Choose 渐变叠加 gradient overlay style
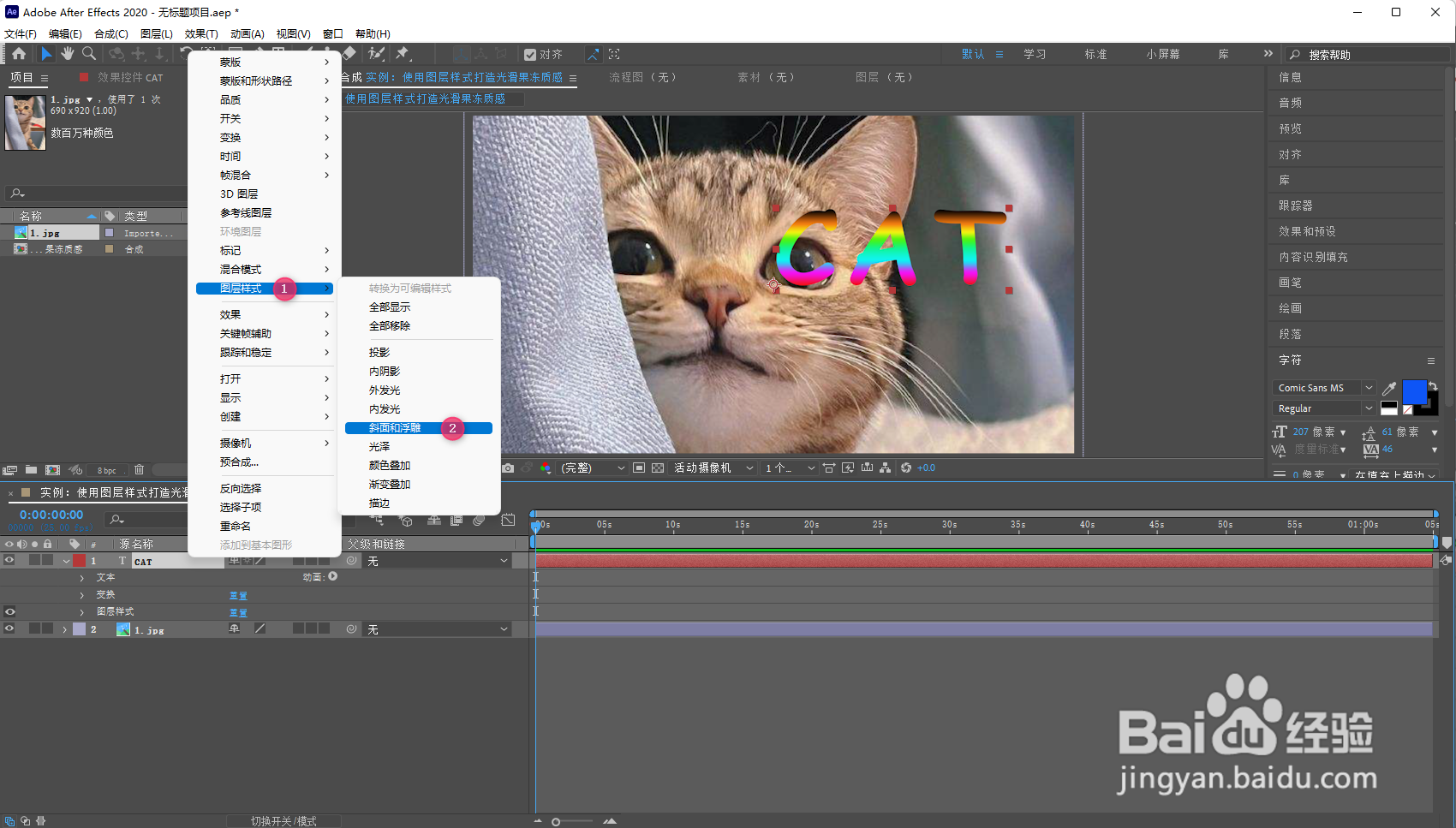Image resolution: width=1456 pixels, height=828 pixels. pyautogui.click(x=390, y=485)
